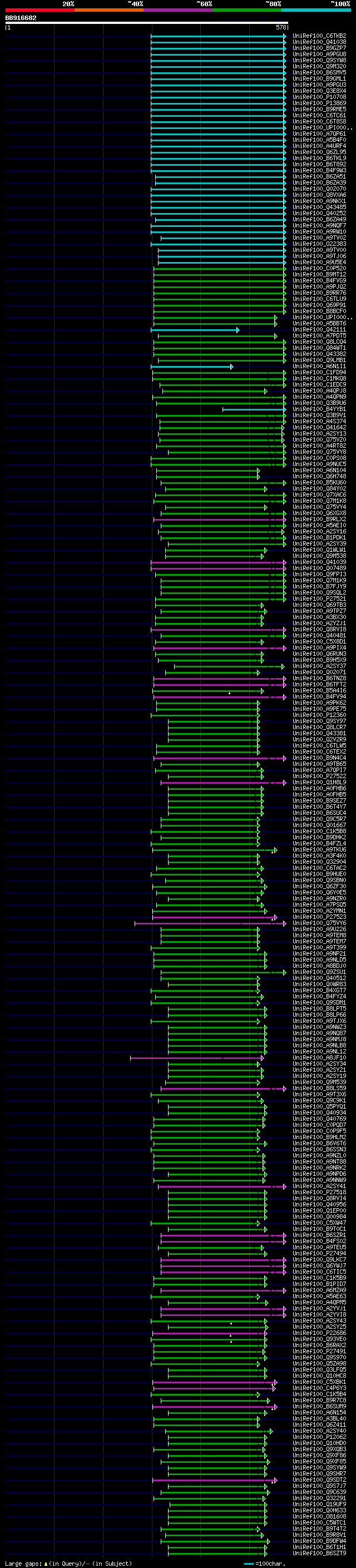
Task: Click the query end position 578
Action: pyautogui.click(x=281, y=27)
